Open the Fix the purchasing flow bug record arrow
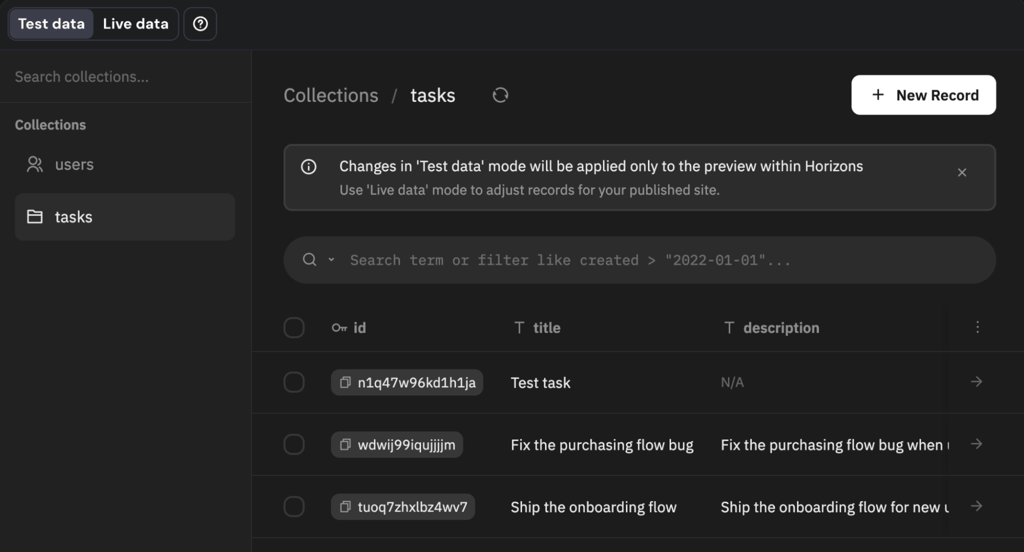 tap(976, 444)
